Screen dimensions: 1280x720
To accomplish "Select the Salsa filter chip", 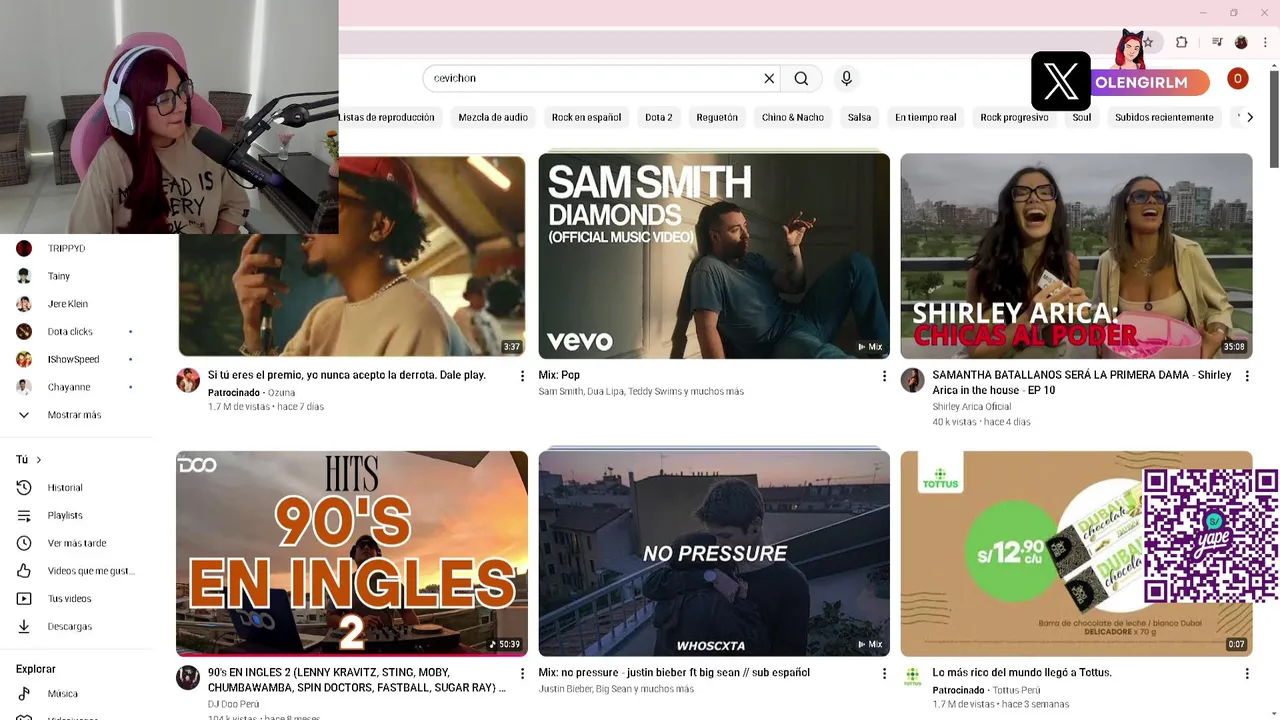I will click(x=860, y=117).
